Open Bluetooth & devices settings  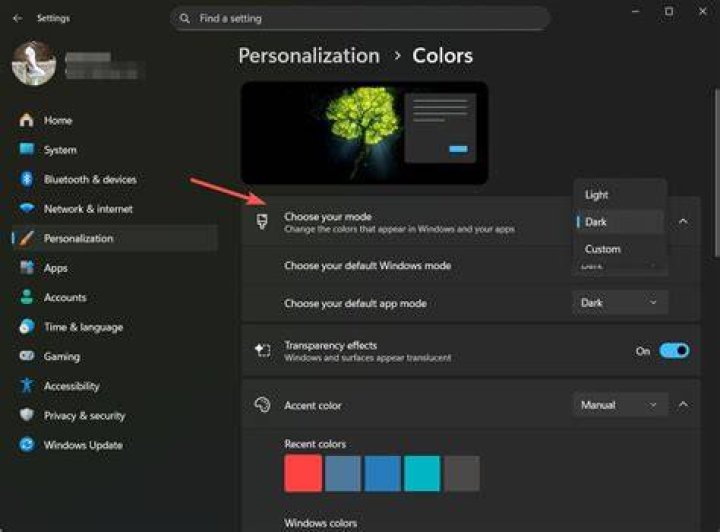point(115,179)
